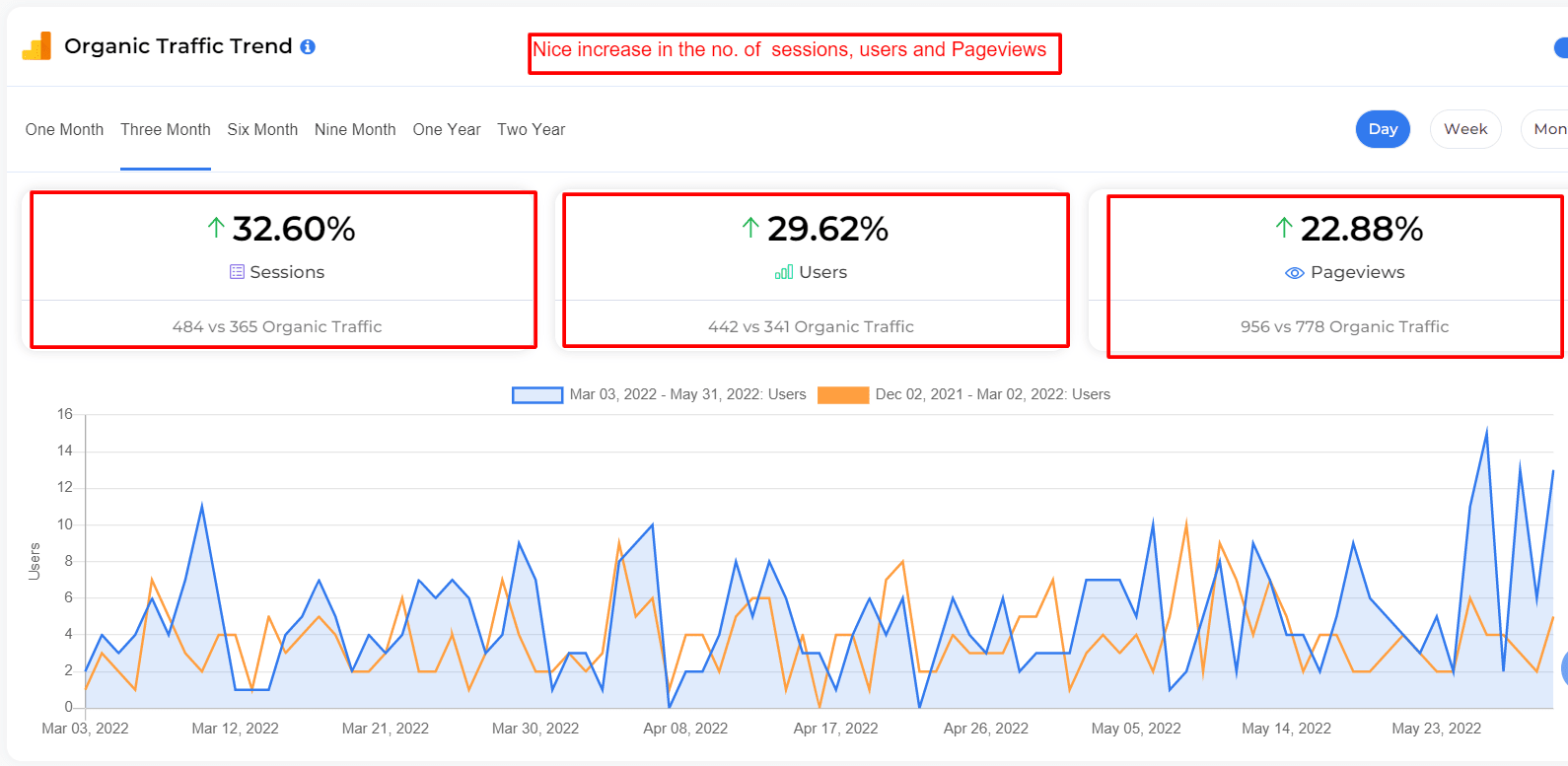This screenshot has width=1568, height=766.
Task: Click the Pageviews eye icon
Action: coord(1295,273)
